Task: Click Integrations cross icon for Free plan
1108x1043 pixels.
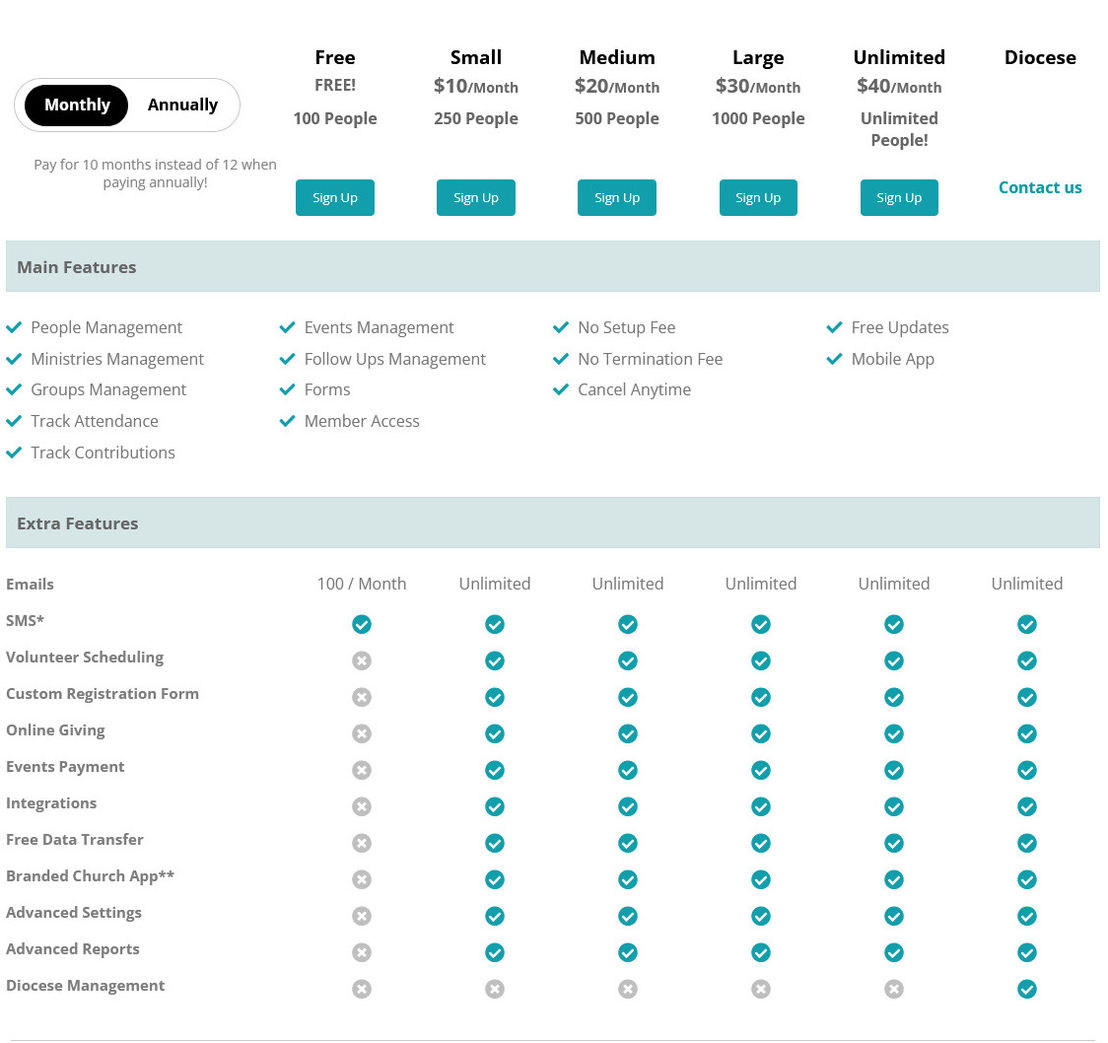Action: point(362,806)
